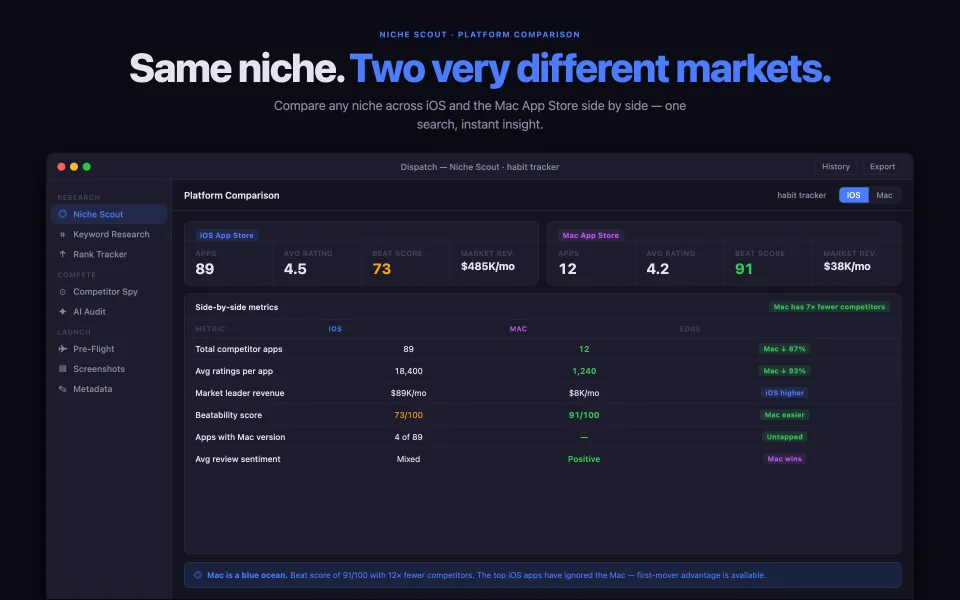Click the Rank Tracker arrow icon

[x=62, y=254]
